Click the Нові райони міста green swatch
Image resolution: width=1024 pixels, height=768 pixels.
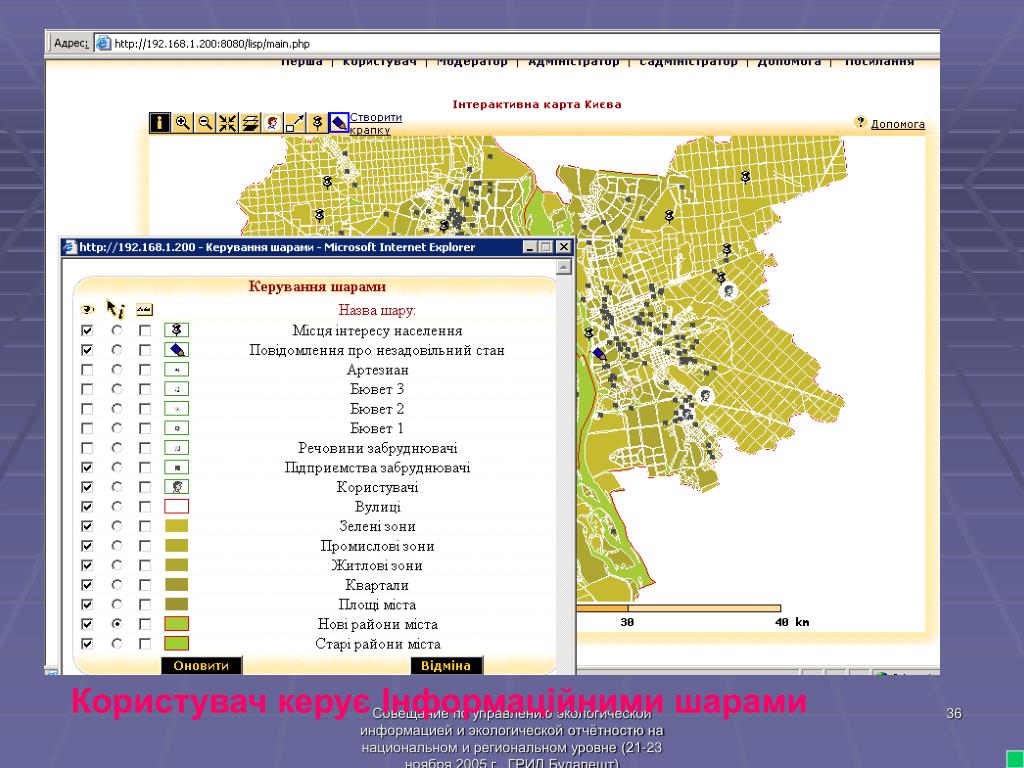click(x=176, y=624)
